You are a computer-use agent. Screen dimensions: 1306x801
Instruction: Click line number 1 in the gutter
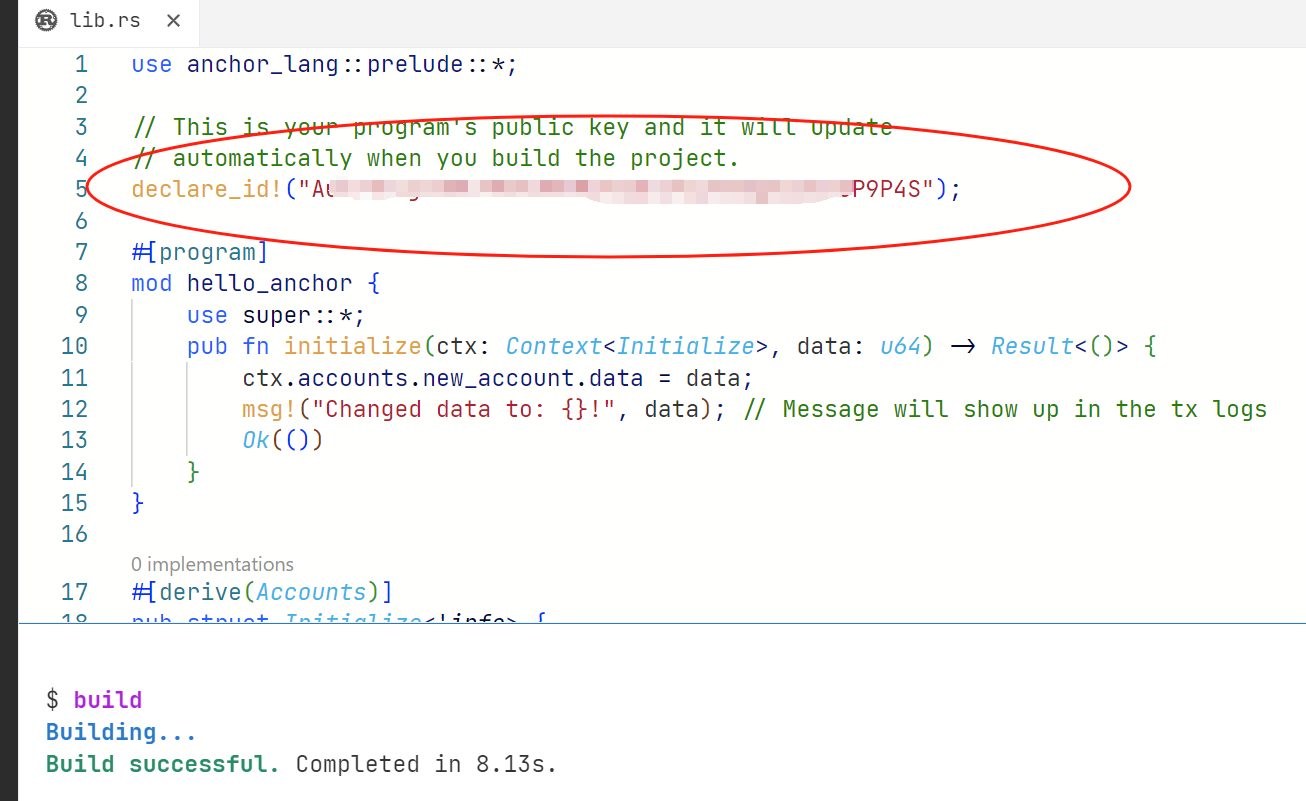[x=81, y=65]
